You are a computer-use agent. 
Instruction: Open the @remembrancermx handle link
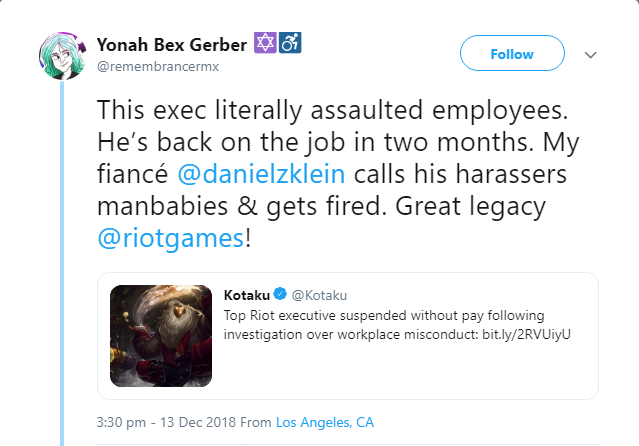click(x=158, y=66)
